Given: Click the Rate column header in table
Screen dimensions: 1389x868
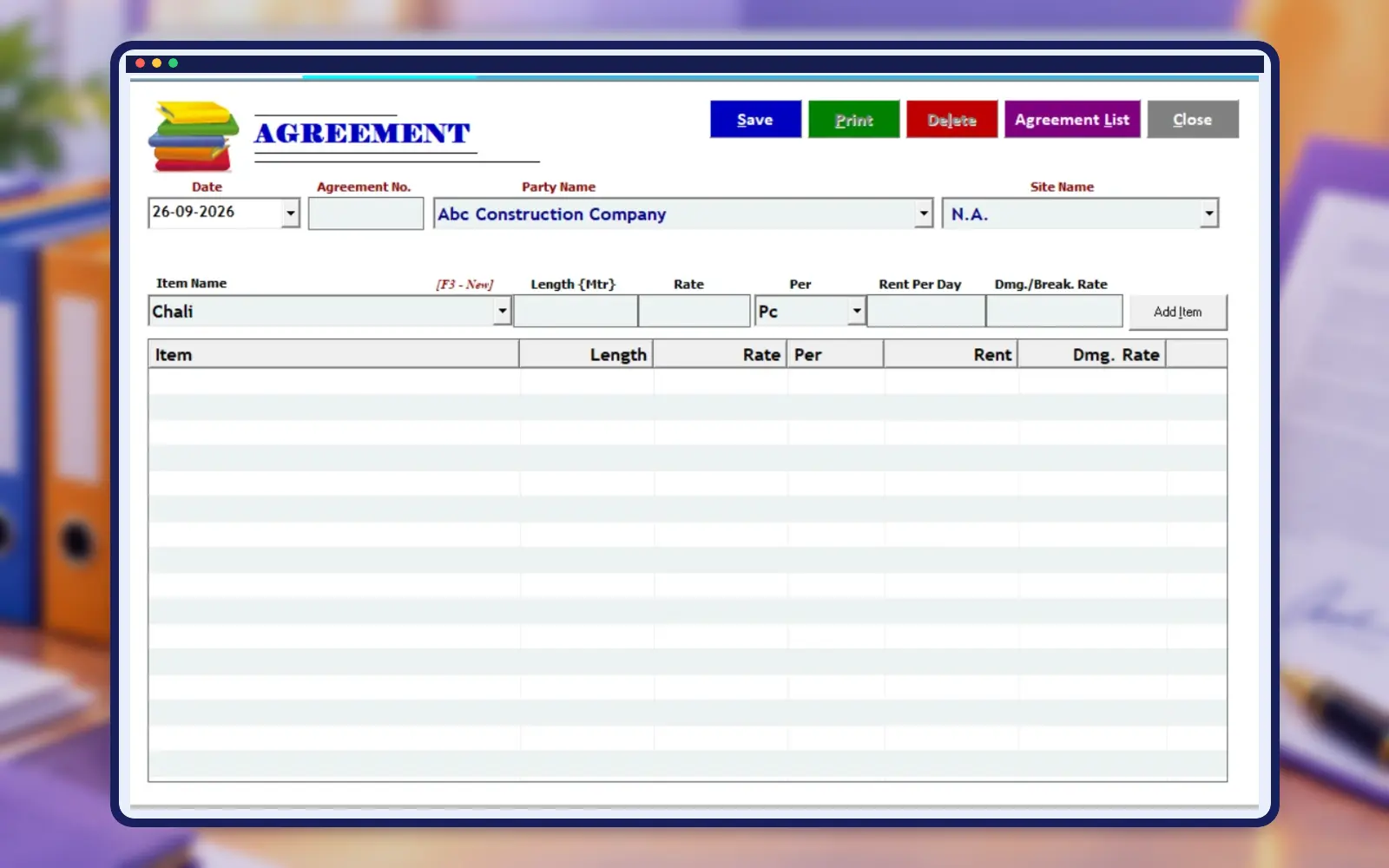Looking at the screenshot, I should 720,354.
